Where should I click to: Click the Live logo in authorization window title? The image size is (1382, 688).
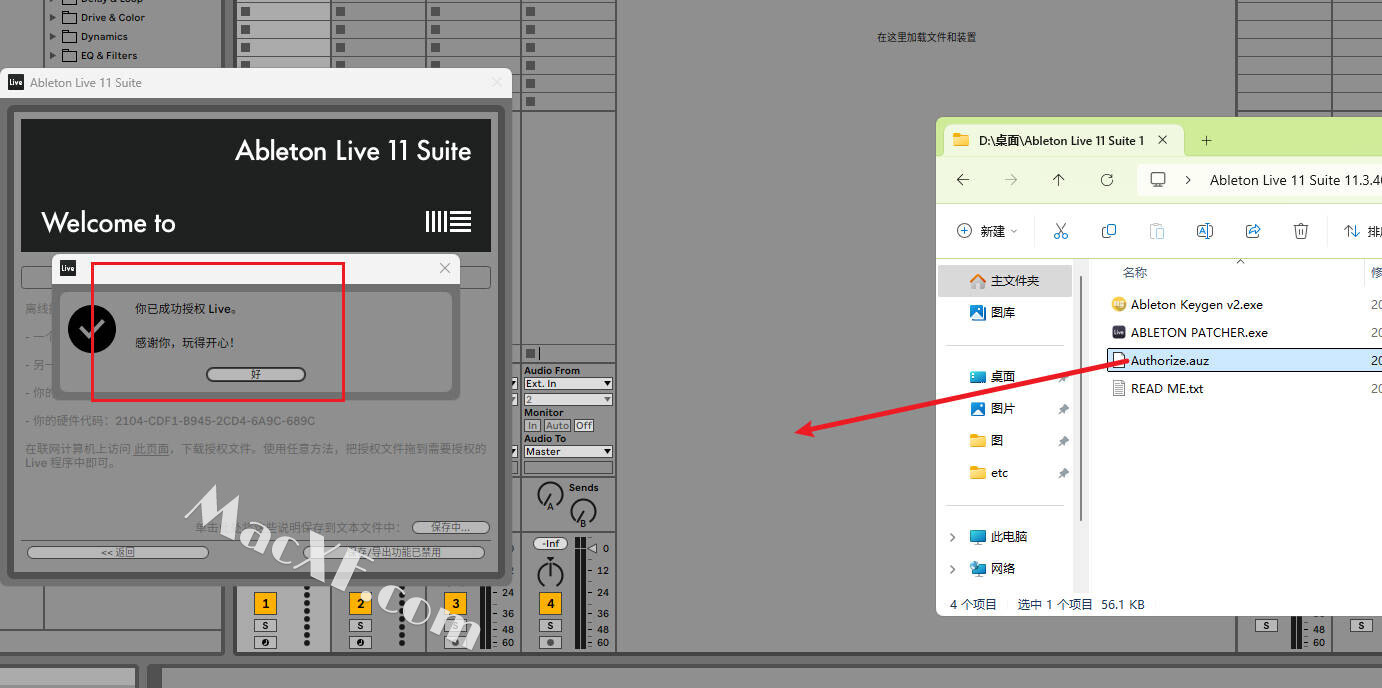click(16, 83)
